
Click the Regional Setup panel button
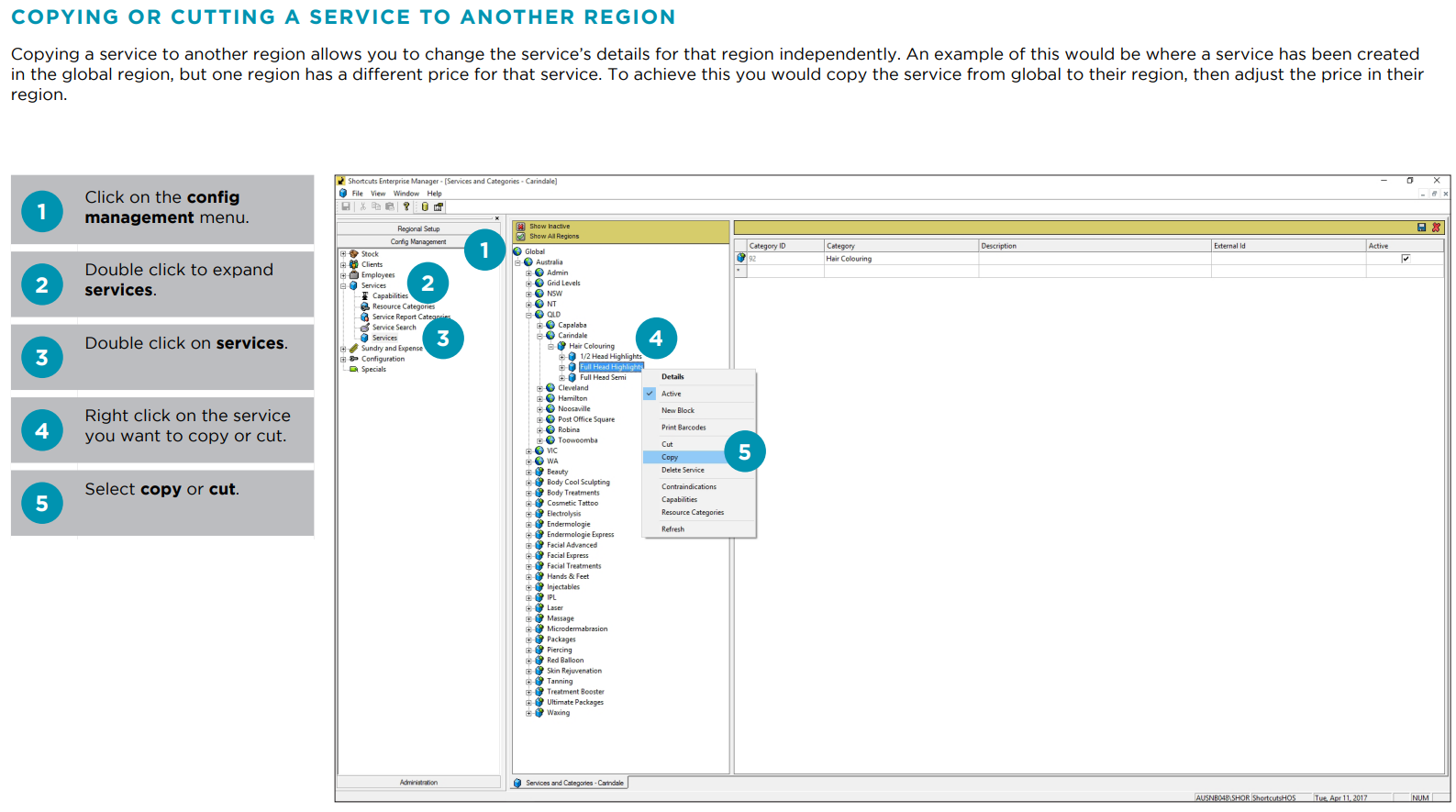tap(418, 228)
